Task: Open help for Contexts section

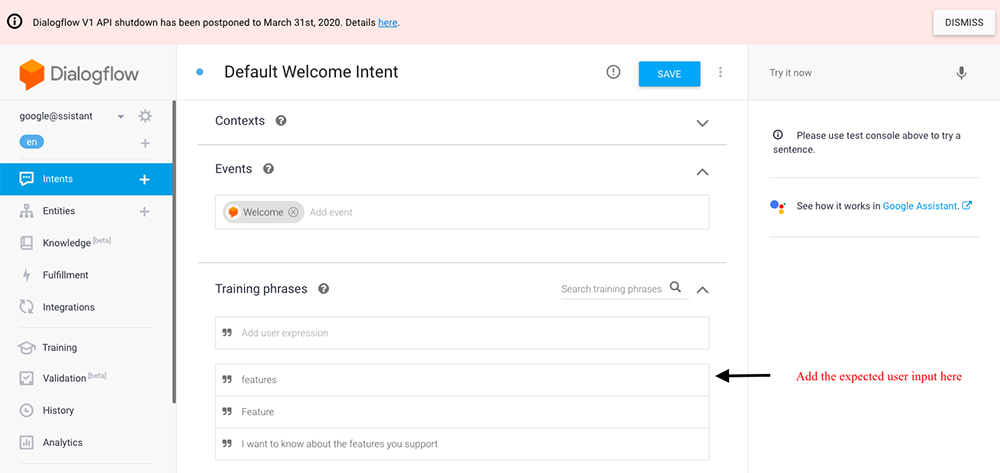Action: point(281,120)
